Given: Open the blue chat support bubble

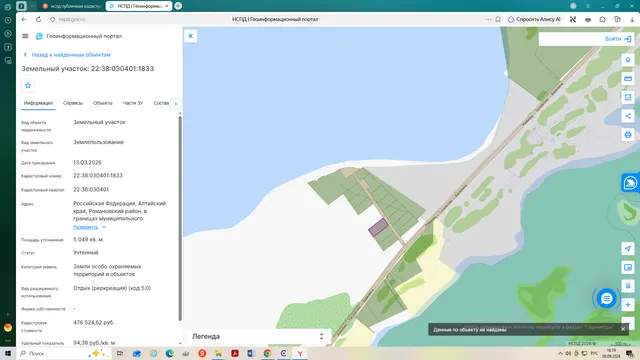Looking at the screenshot, I should point(607,299).
